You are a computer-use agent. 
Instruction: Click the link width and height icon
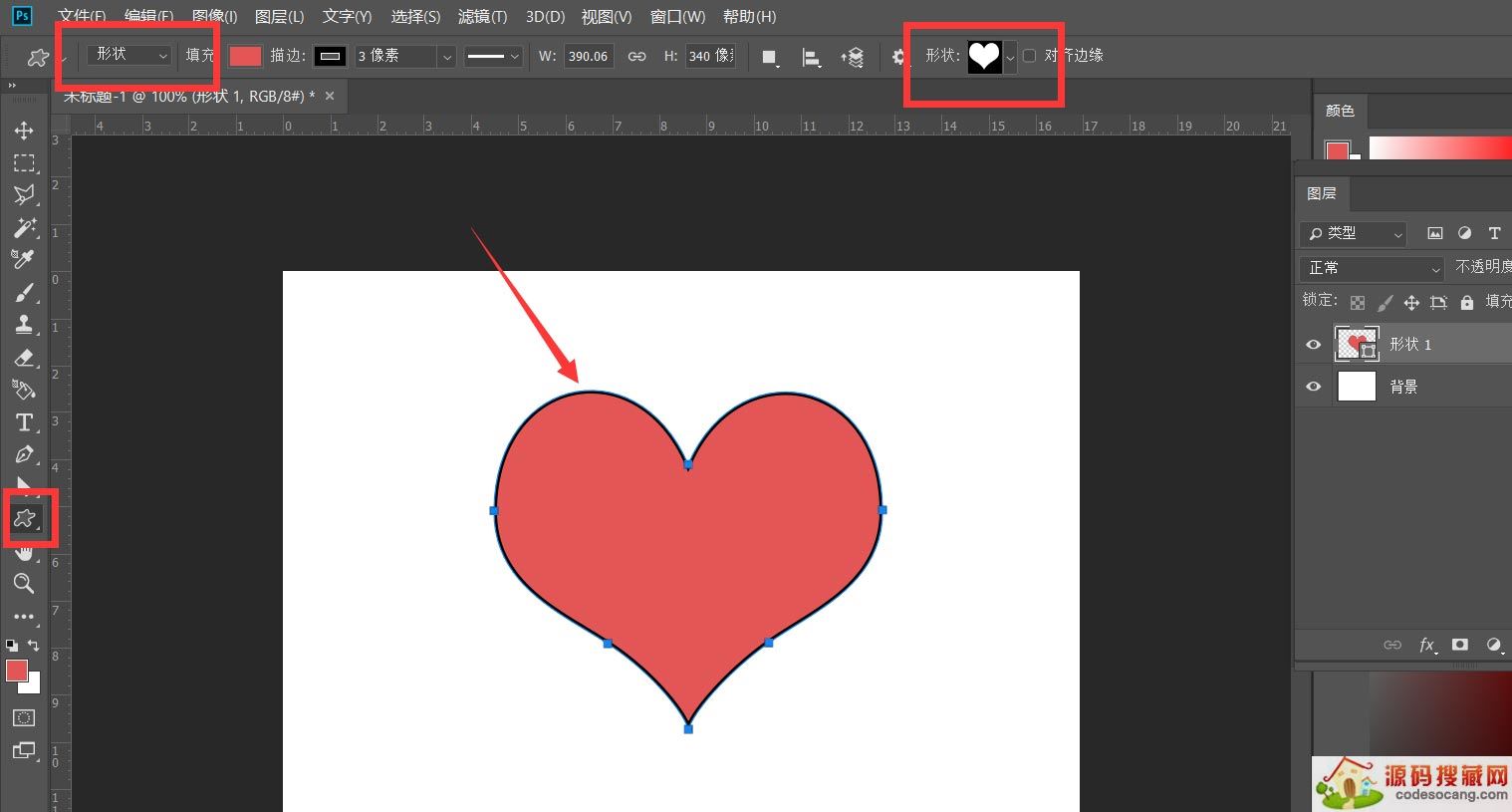pyautogui.click(x=636, y=56)
